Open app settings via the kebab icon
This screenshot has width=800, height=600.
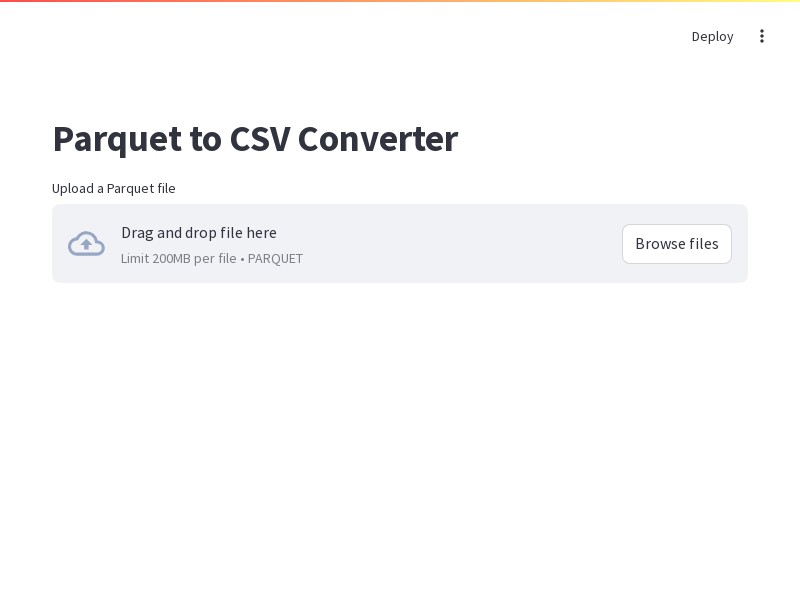point(761,36)
